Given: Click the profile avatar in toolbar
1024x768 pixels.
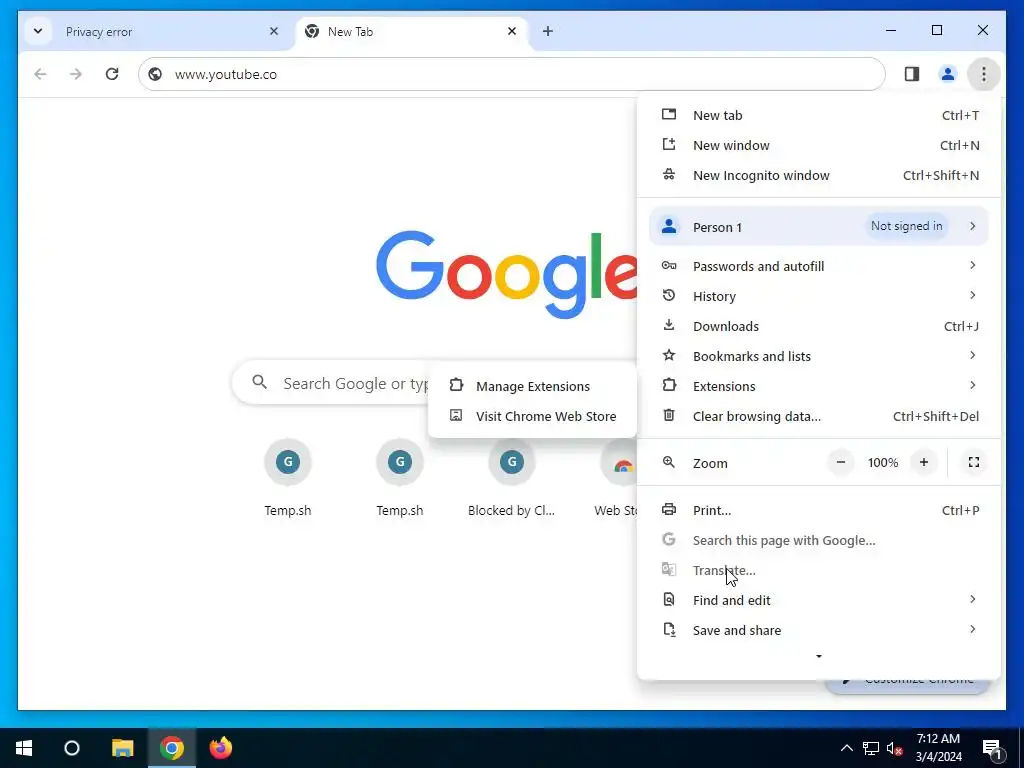Looking at the screenshot, I should pos(948,74).
